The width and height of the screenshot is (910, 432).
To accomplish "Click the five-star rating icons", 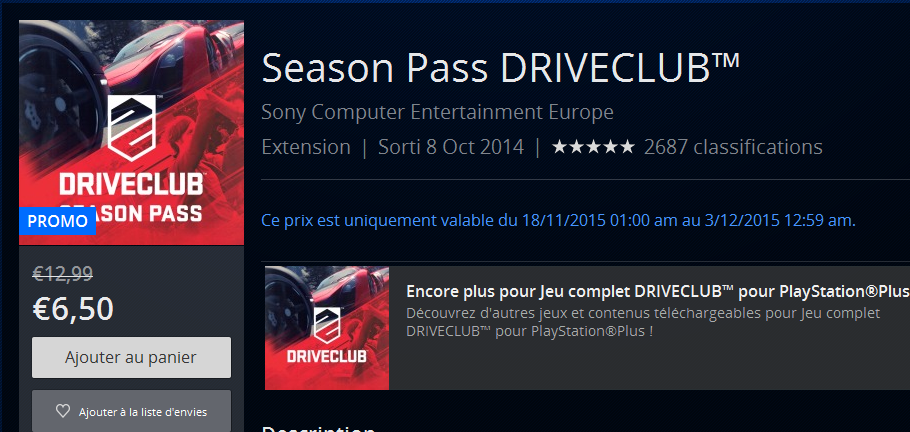I will 593,147.
